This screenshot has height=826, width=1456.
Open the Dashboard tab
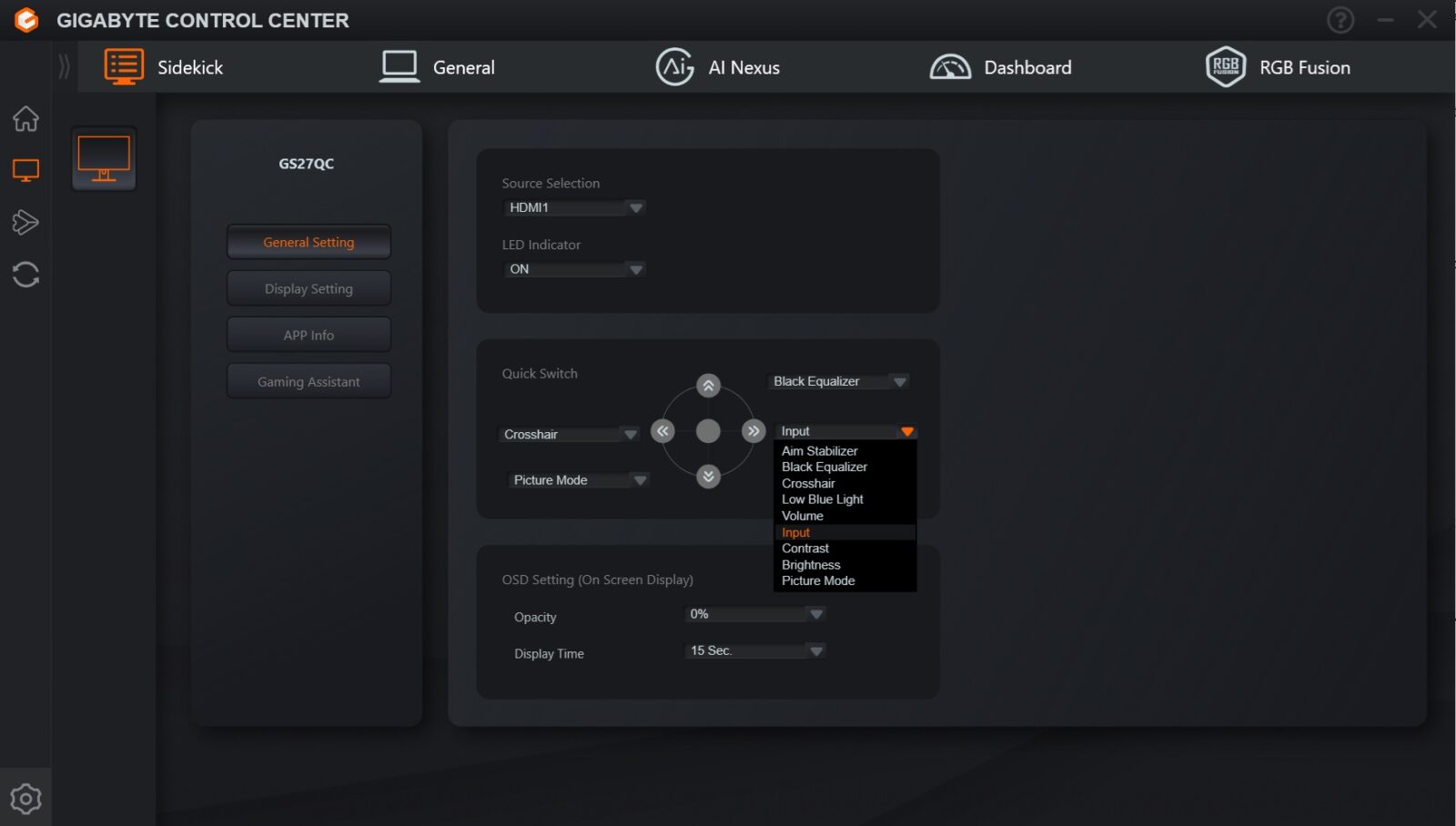click(1001, 67)
